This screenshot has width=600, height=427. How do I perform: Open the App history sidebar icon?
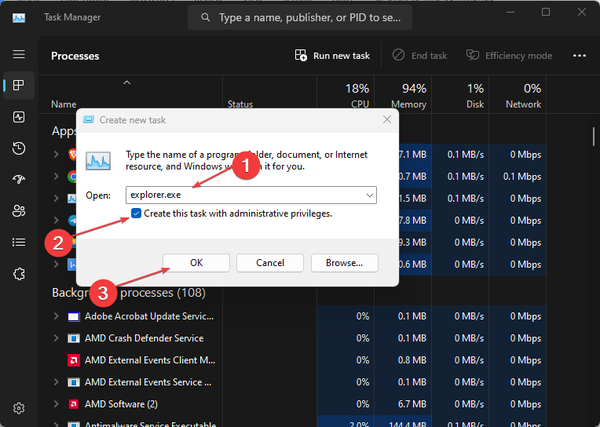coord(19,148)
